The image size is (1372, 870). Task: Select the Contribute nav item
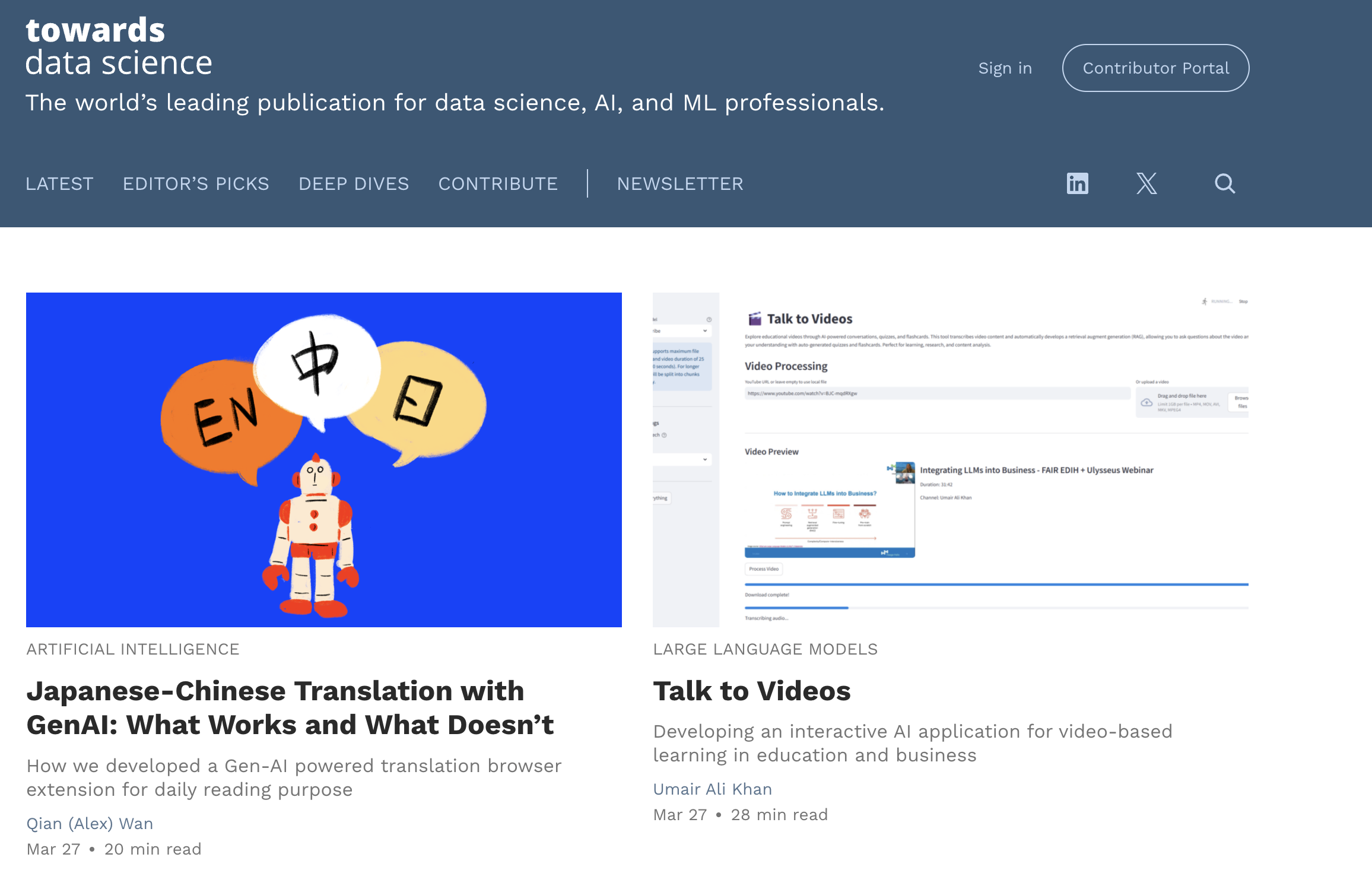498,184
